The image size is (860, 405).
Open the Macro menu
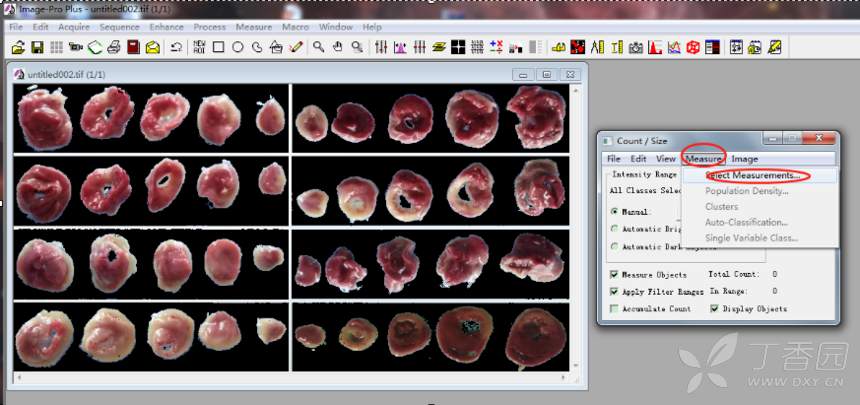tap(295, 27)
